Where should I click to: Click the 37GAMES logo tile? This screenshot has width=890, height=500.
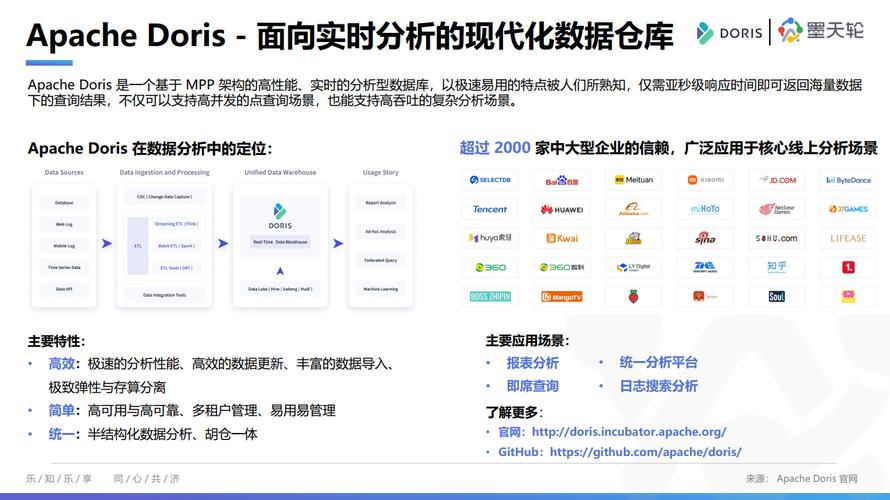click(848, 209)
